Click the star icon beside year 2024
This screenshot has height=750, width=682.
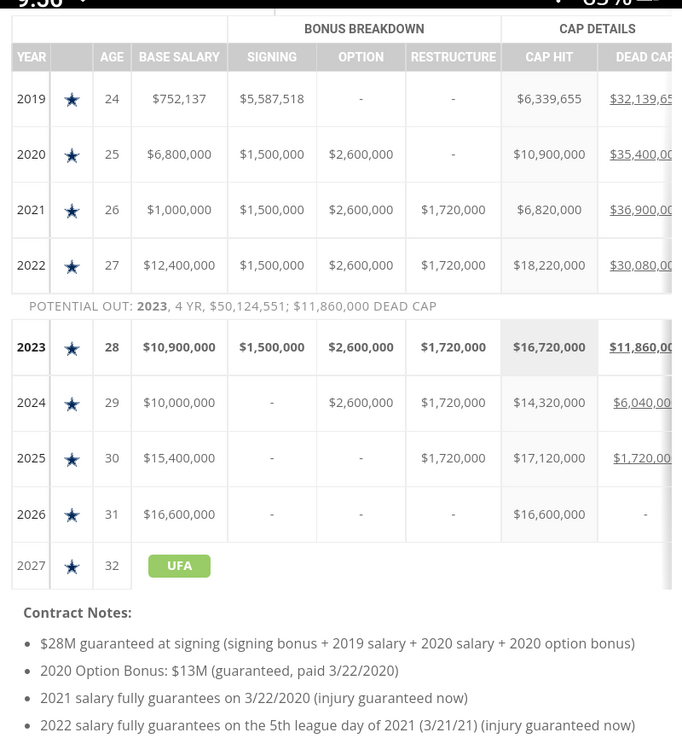[72, 404]
